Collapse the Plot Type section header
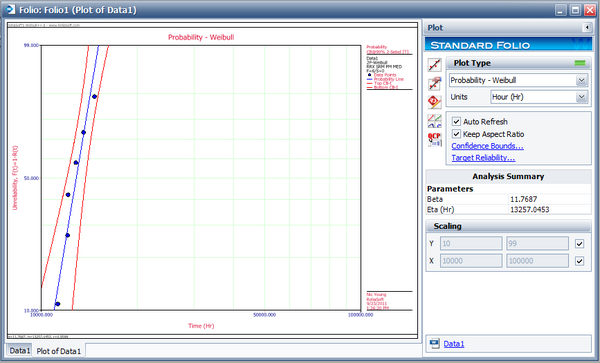This screenshot has height=363, width=600. click(518, 63)
